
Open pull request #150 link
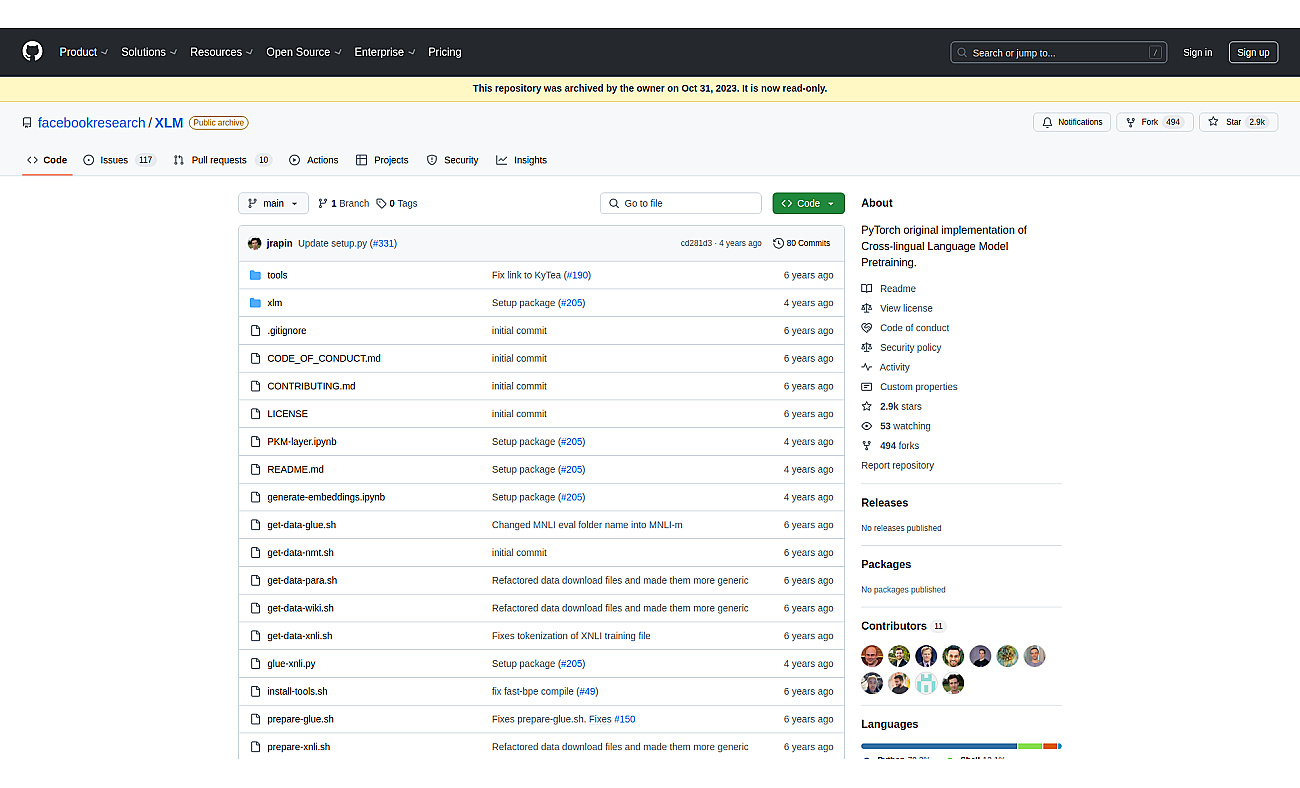coord(625,719)
